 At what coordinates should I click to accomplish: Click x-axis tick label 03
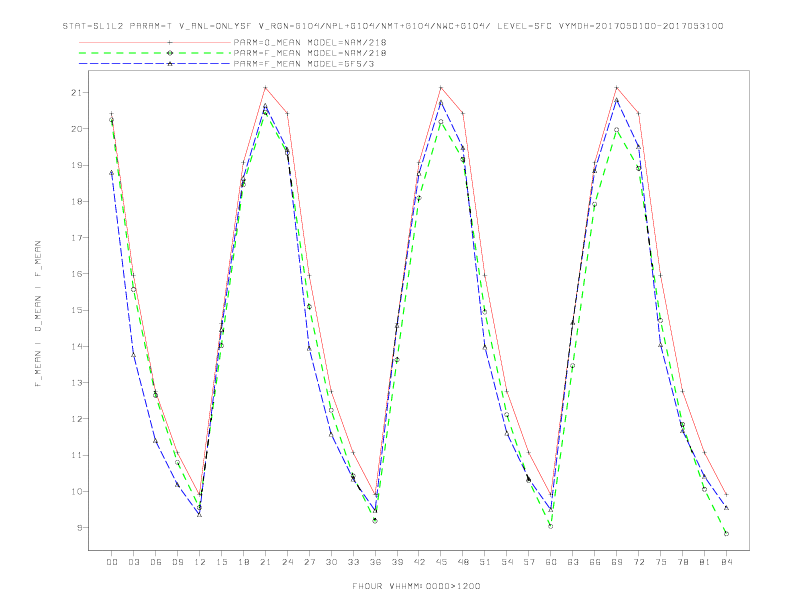pyautogui.click(x=133, y=562)
